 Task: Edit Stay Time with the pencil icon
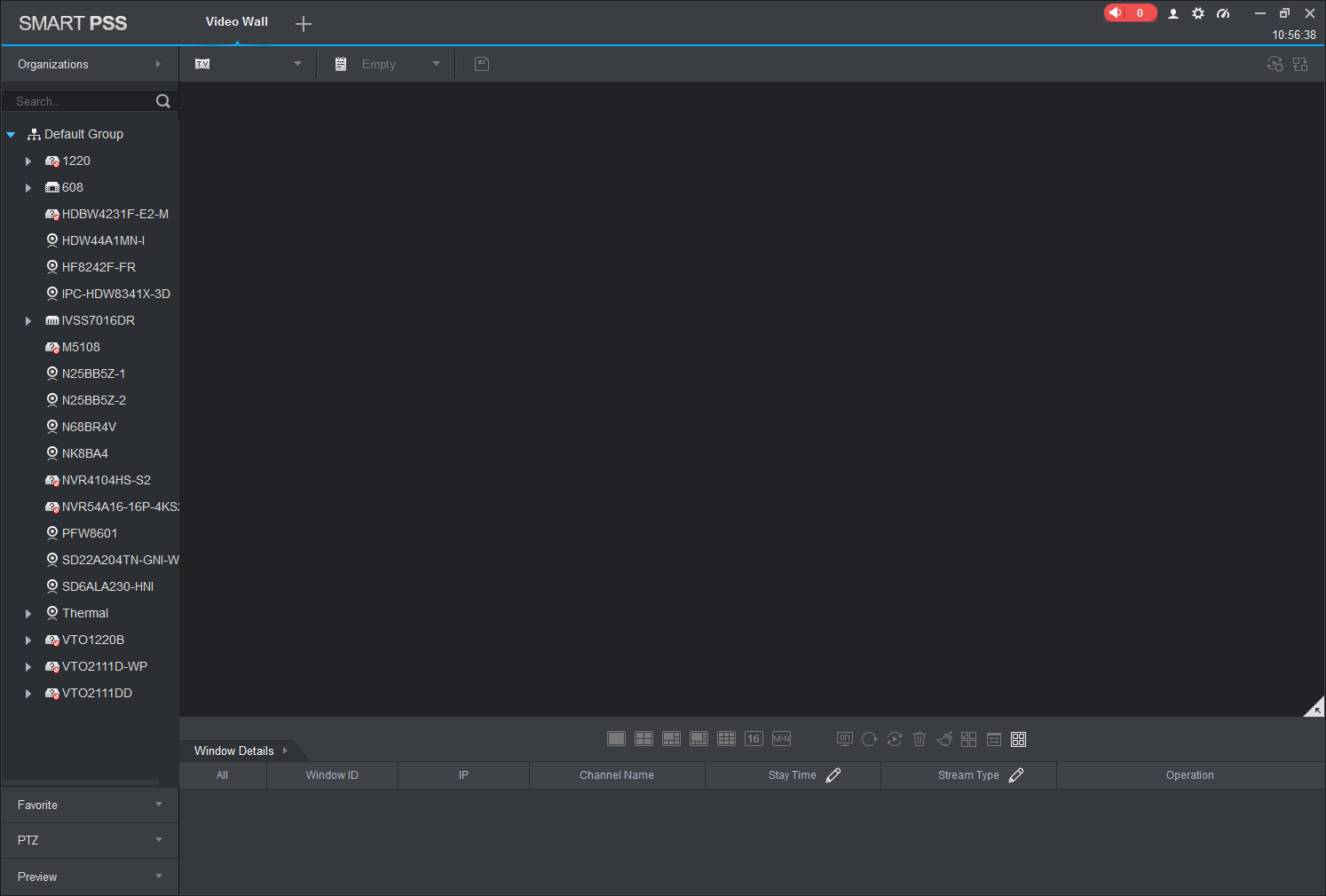coord(833,775)
